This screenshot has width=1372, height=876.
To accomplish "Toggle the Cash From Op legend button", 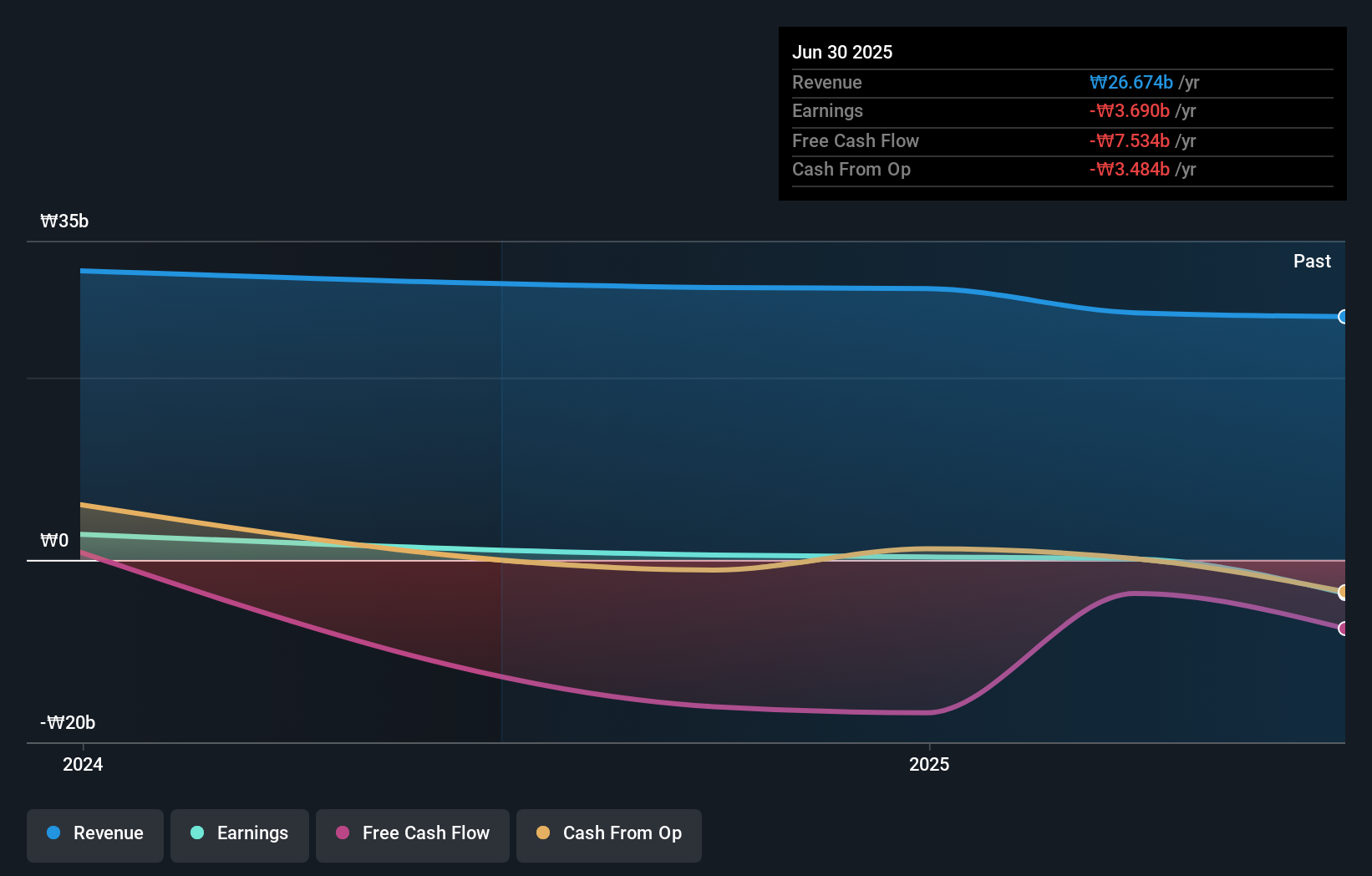I will (609, 835).
